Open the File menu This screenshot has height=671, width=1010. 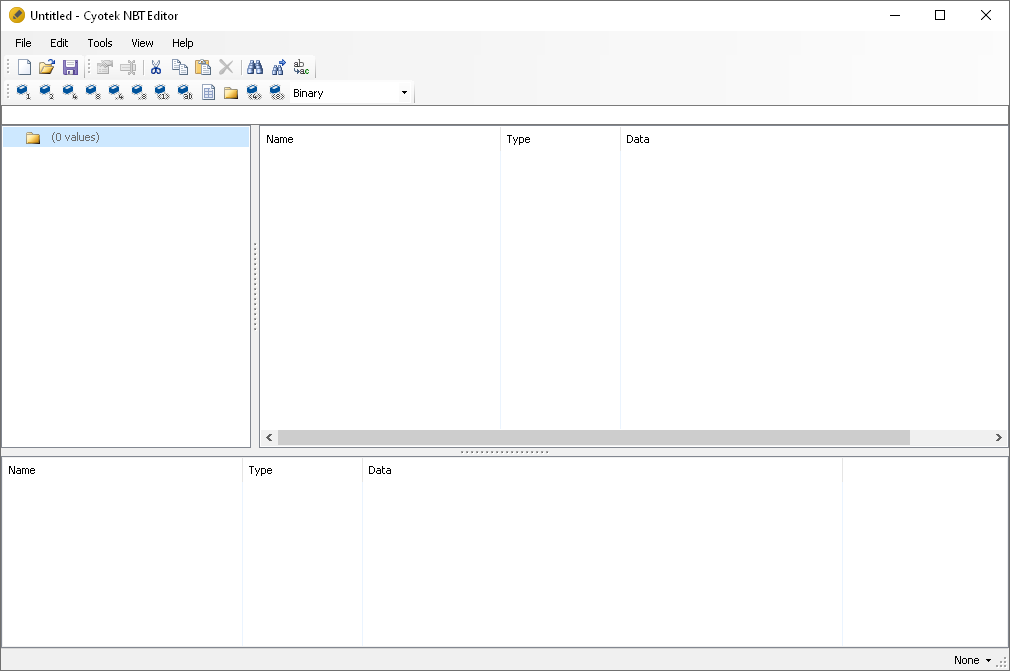click(23, 43)
